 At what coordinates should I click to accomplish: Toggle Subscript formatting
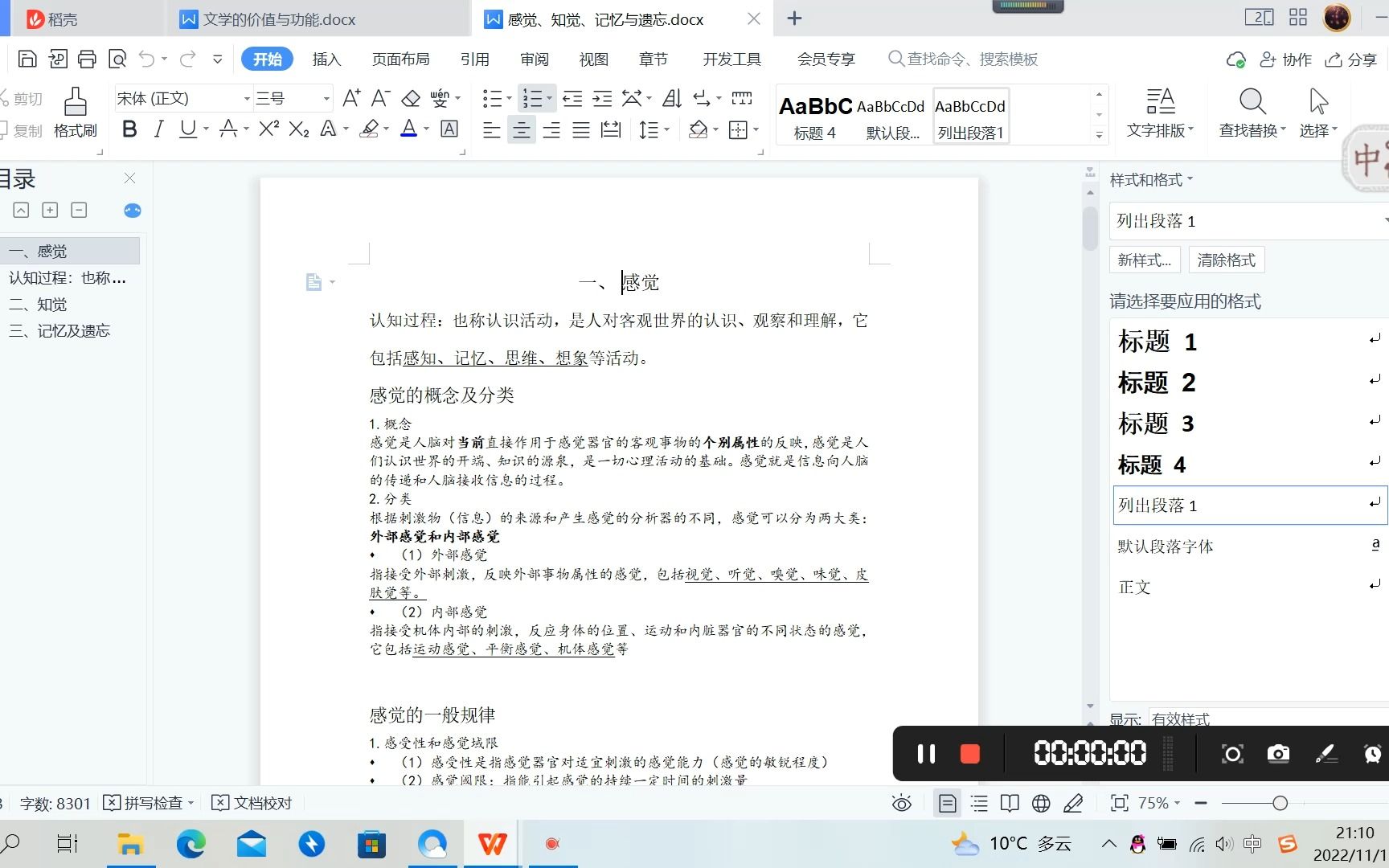click(299, 129)
